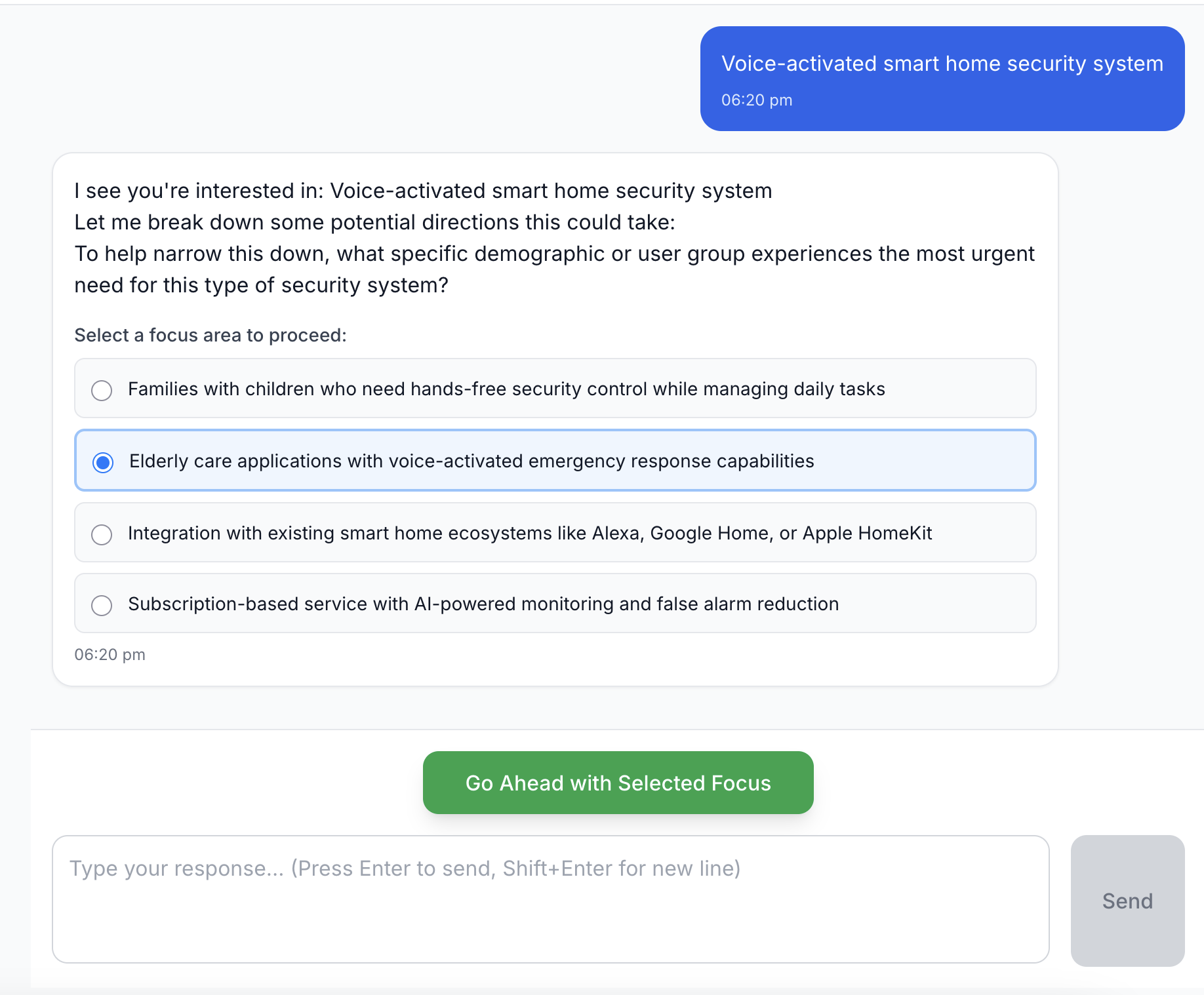The height and width of the screenshot is (995, 1204).
Task: Click the 'Elderly care applications' option label
Action: pyautogui.click(x=471, y=461)
